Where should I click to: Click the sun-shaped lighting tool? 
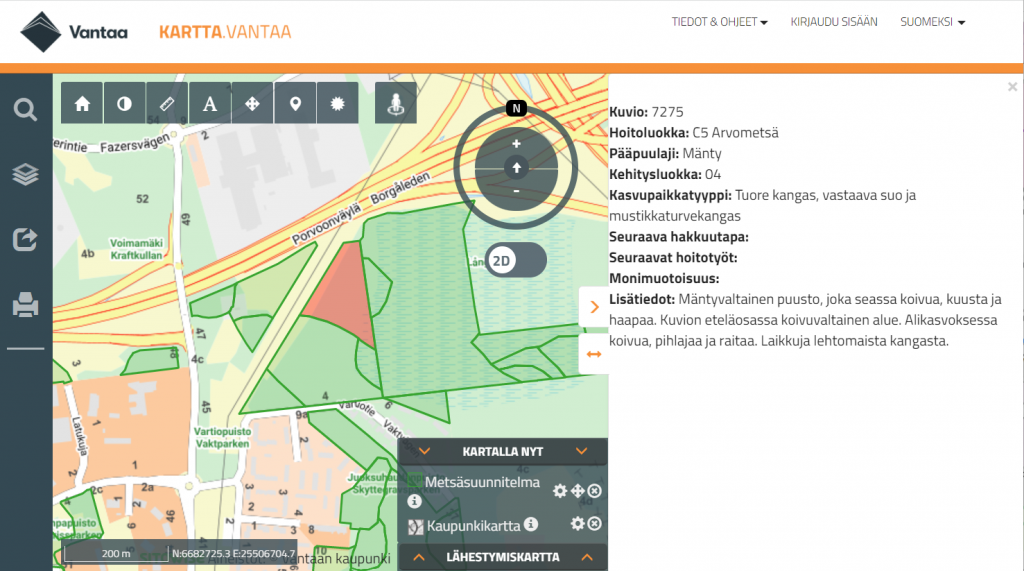click(x=338, y=103)
